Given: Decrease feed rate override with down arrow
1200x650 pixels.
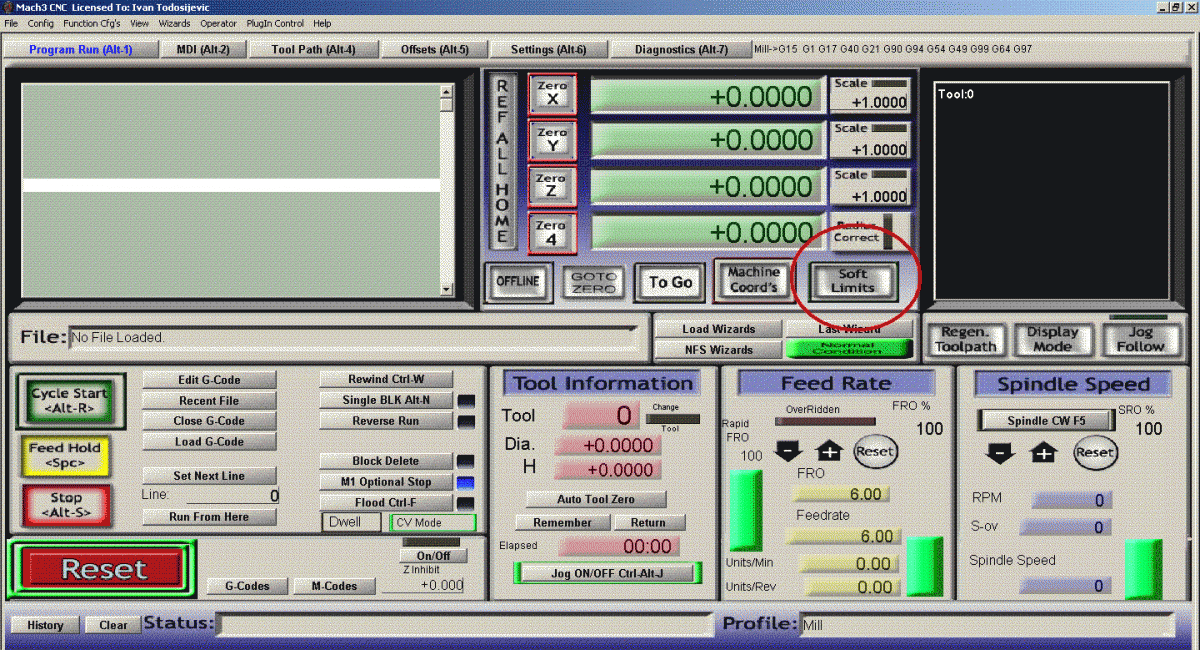Looking at the screenshot, I should click(x=788, y=452).
